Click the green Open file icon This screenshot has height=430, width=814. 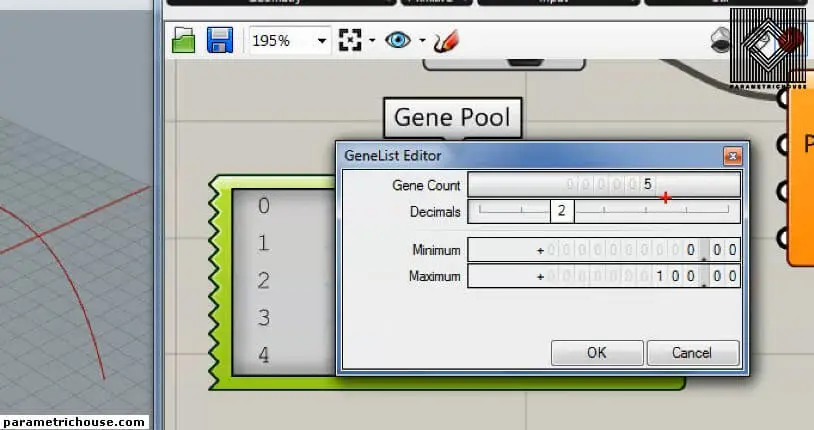[183, 41]
